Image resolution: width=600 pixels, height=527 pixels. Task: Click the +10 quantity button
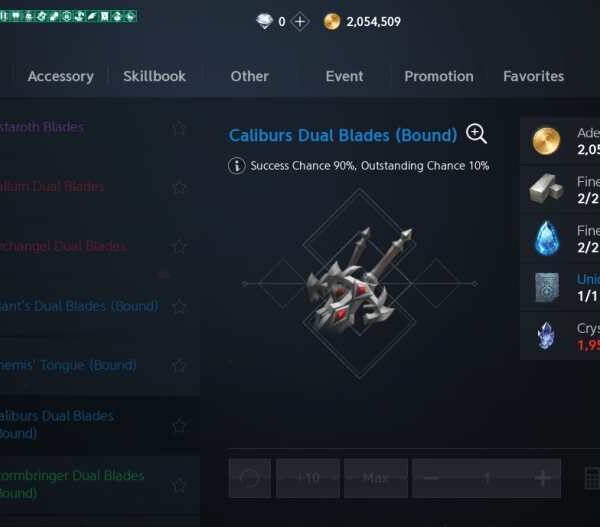[308, 478]
